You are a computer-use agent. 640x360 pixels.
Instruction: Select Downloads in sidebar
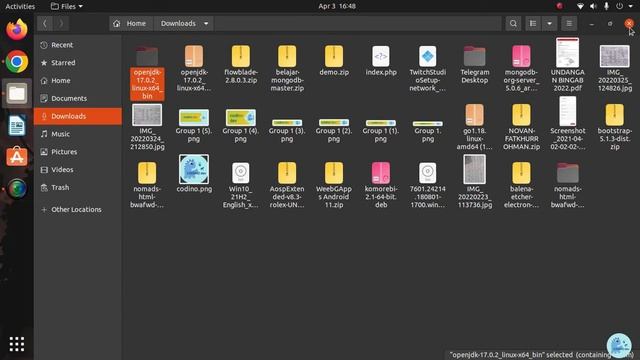78,116
